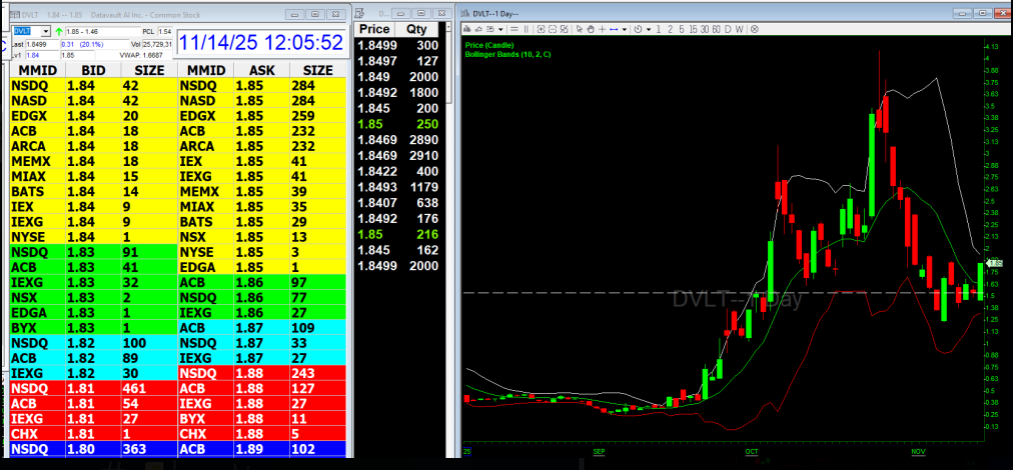Expand the clock interval dropdown arrow
Screen dimensions: 1013x470
[648, 30]
